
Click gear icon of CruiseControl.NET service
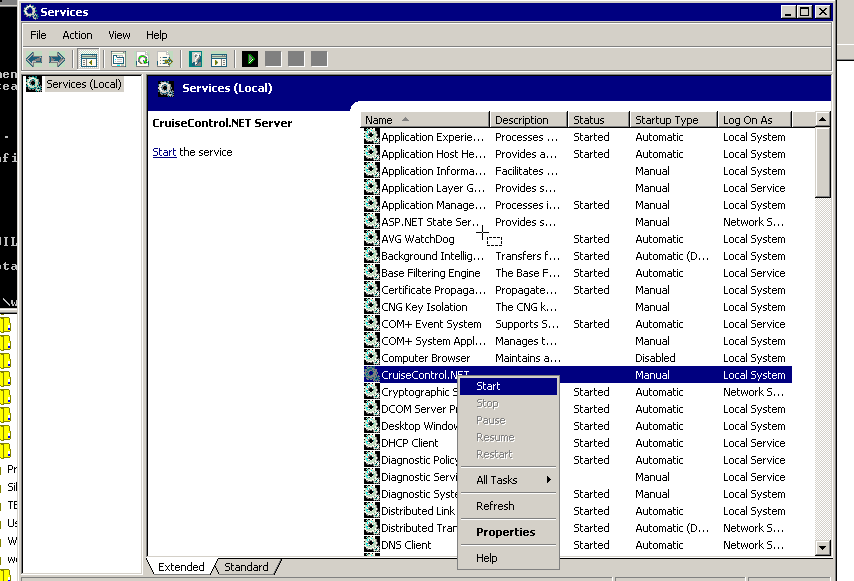coord(371,375)
